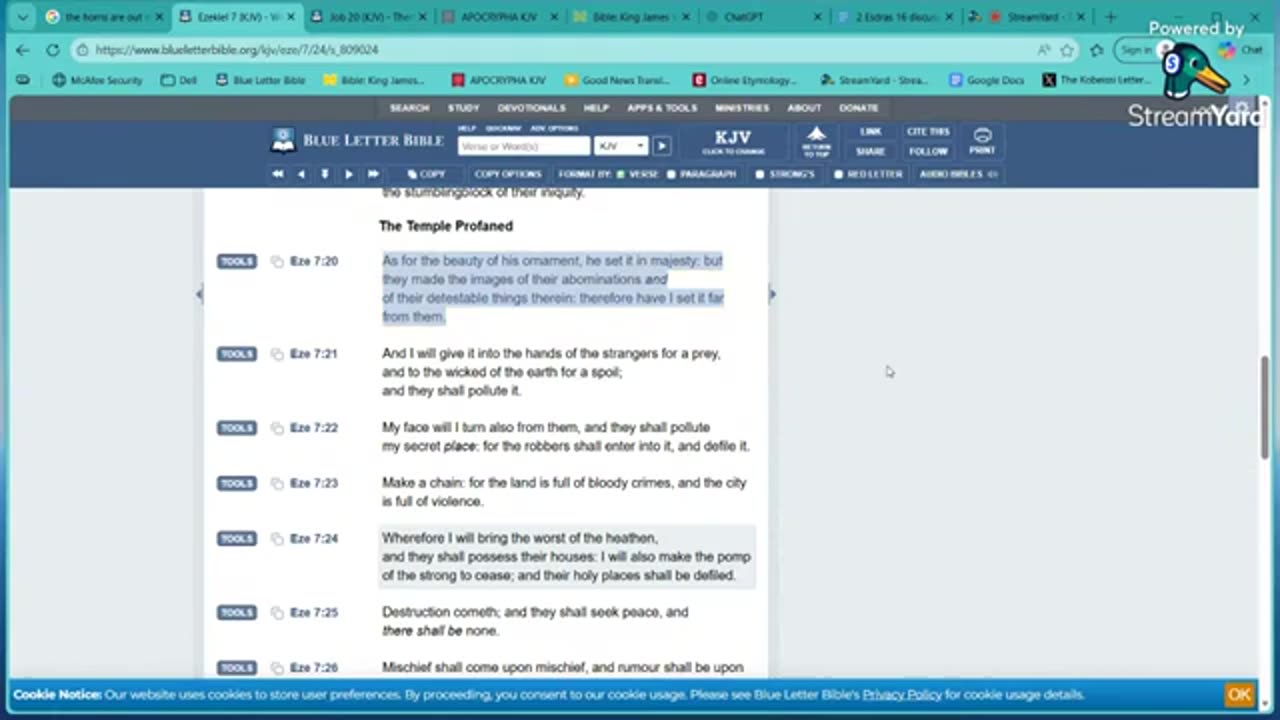
Task: Click the Eze 7:23 verse reference
Action: click(314, 484)
